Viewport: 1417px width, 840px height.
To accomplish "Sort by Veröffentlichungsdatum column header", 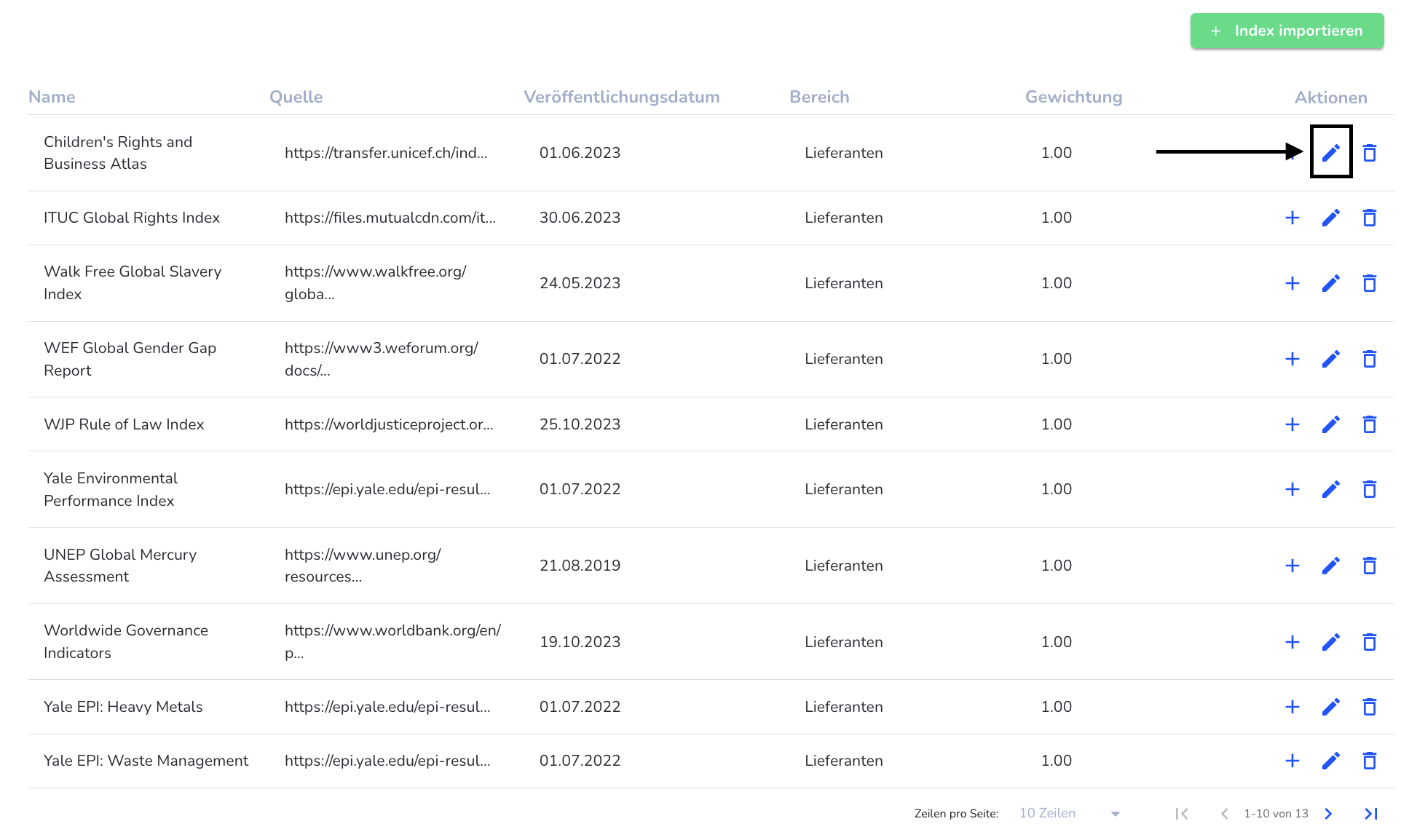I will coord(621,97).
